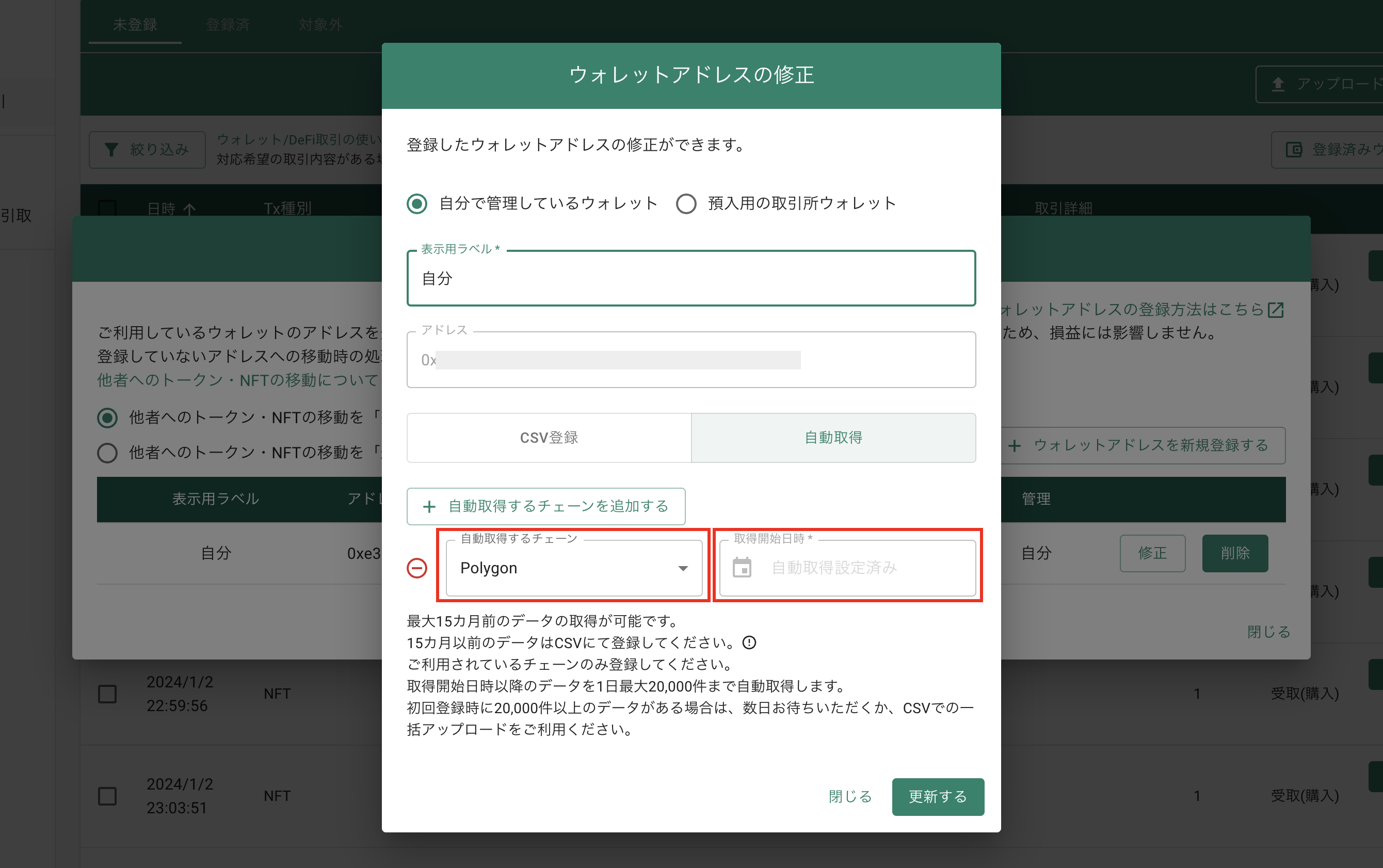
Task: Click the info icon after CSVにて登録してください
Action: coord(749,642)
